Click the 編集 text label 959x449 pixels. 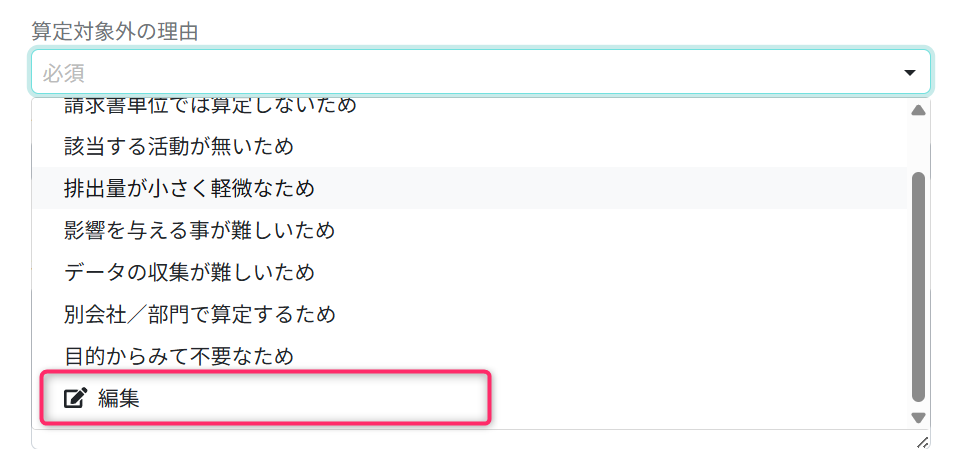point(119,398)
